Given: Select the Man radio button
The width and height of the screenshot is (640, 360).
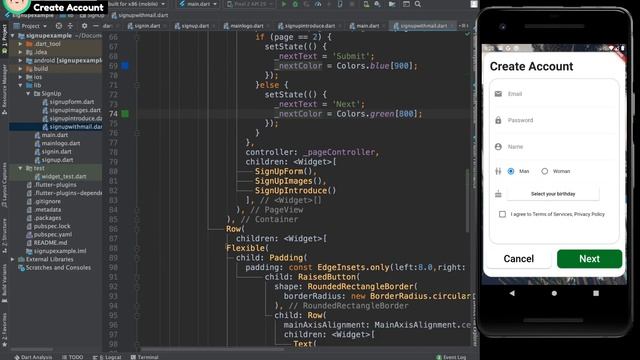Looking at the screenshot, I should pyautogui.click(x=511, y=171).
